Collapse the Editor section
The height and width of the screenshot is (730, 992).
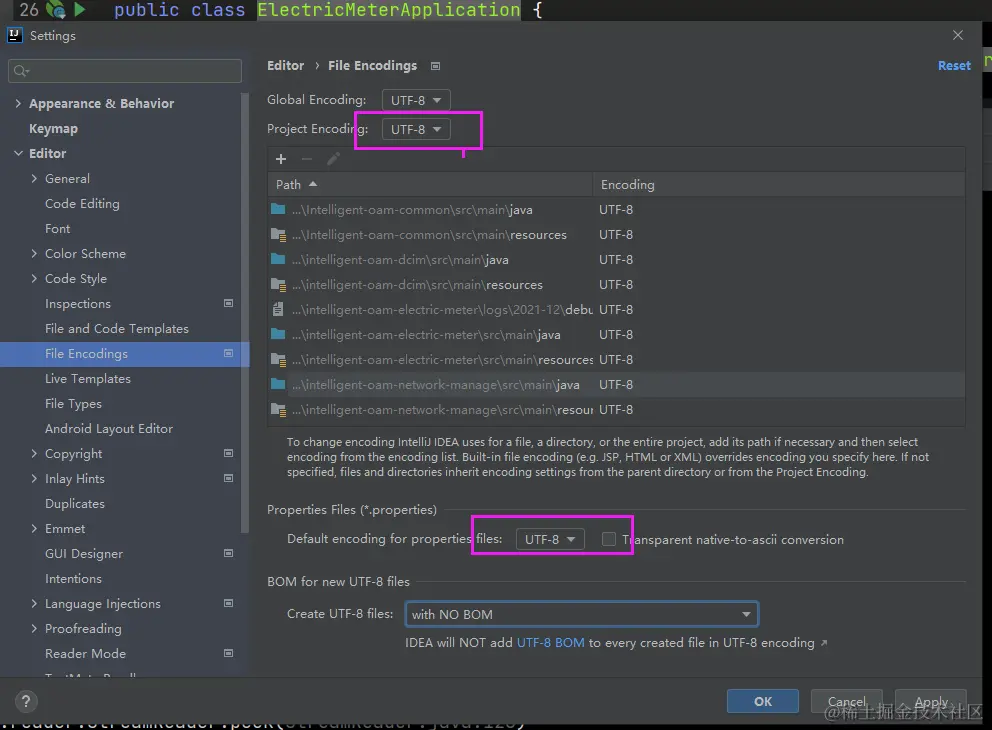[18, 153]
